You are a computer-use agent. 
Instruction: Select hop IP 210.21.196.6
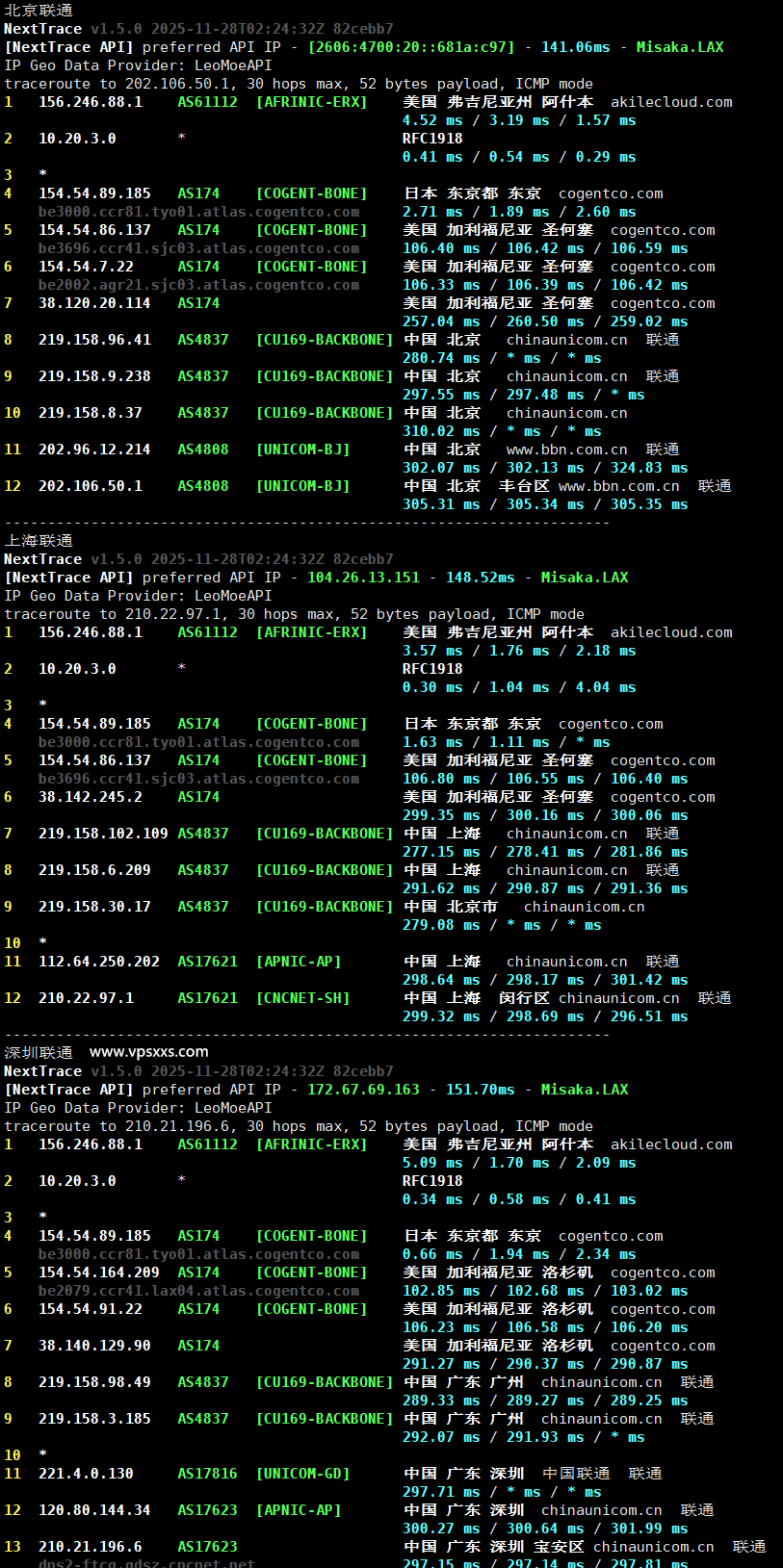[91, 1547]
